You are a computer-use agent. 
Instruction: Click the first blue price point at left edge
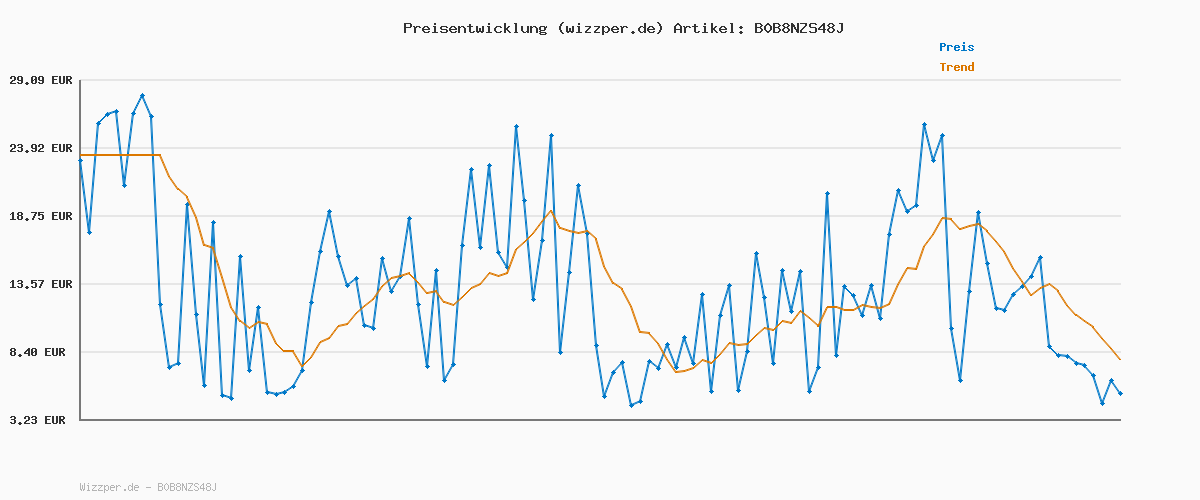(80, 160)
